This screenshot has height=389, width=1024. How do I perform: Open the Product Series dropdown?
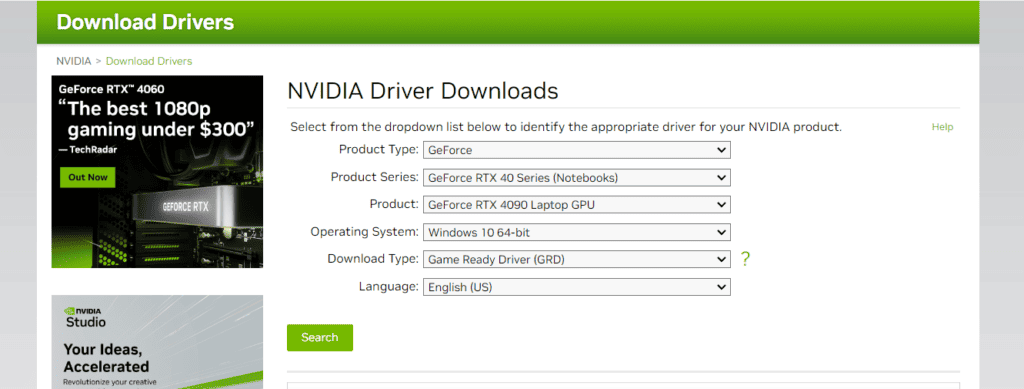pyautogui.click(x=577, y=178)
